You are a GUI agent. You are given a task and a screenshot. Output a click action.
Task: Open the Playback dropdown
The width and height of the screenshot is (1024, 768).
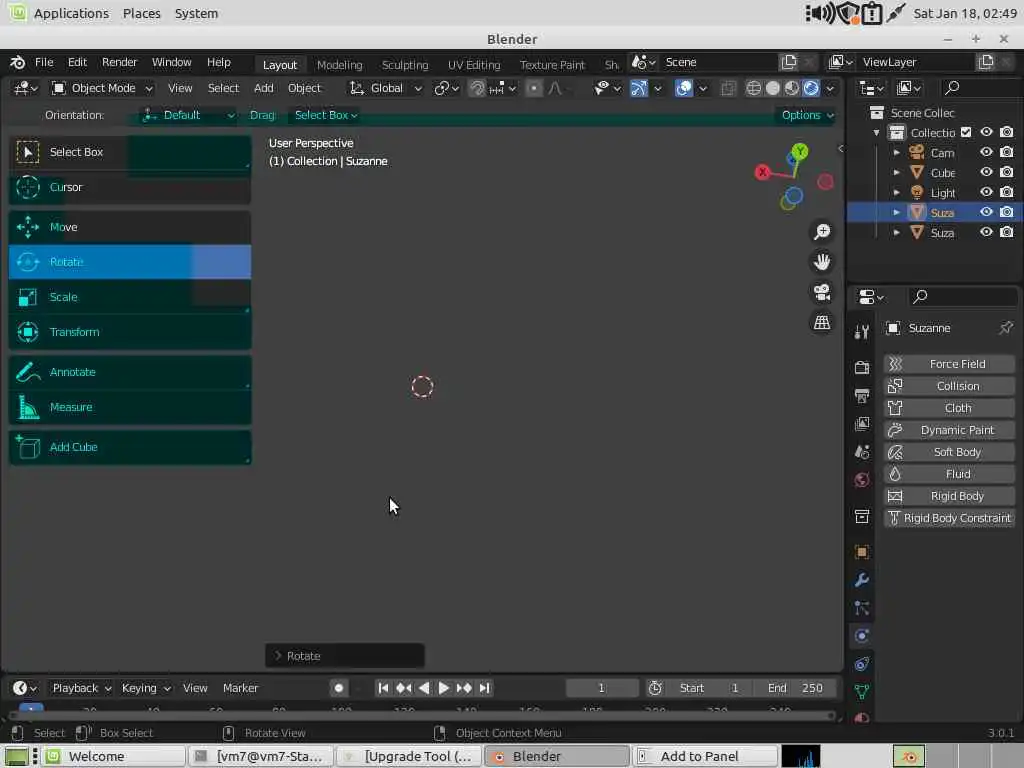click(x=81, y=688)
